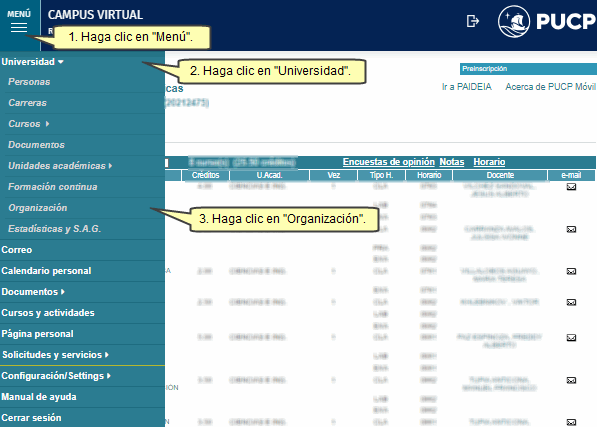Click the Preinscripción bar
Screen dimensions: 597x427
pos(528,69)
